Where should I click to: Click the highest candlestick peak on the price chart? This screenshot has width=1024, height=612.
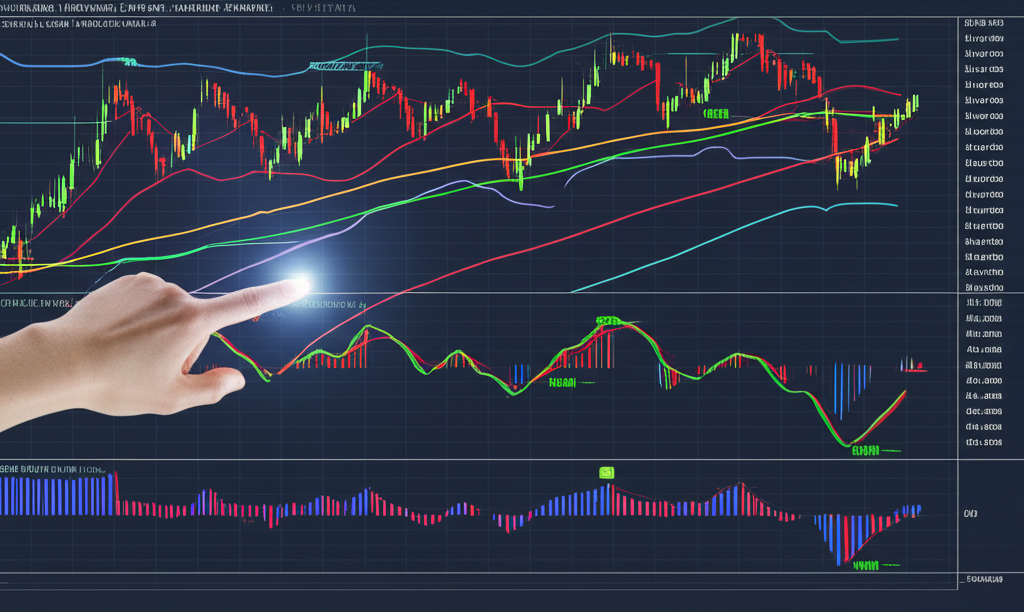click(x=741, y=45)
